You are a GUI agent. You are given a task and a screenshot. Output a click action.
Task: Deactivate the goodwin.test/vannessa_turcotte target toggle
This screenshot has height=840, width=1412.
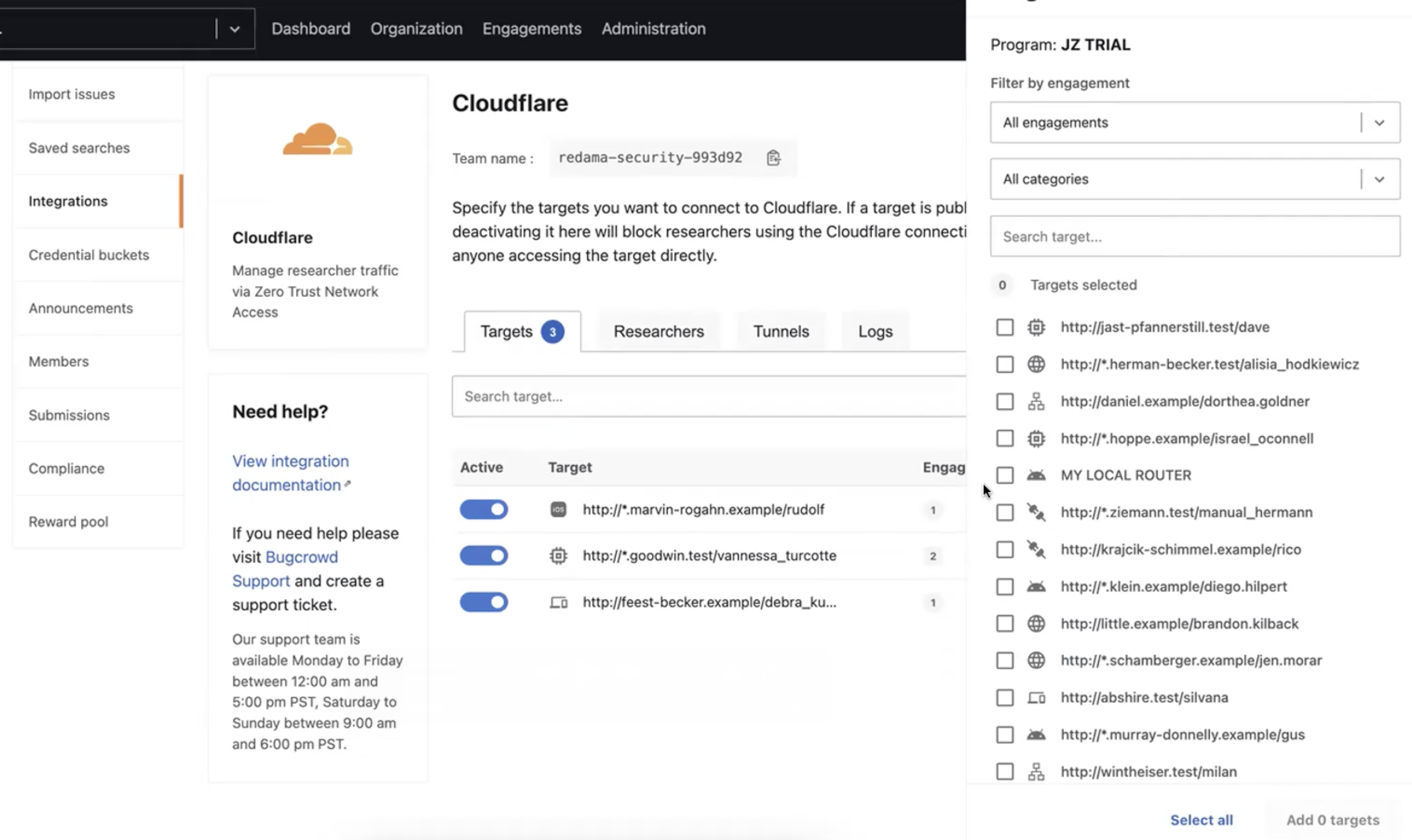coord(483,556)
